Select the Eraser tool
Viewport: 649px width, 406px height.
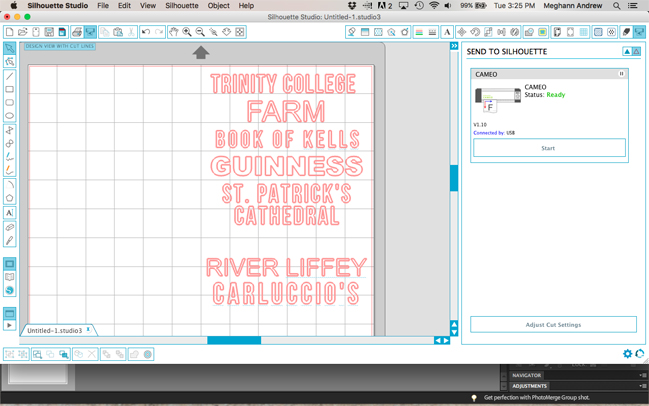click(x=10, y=227)
